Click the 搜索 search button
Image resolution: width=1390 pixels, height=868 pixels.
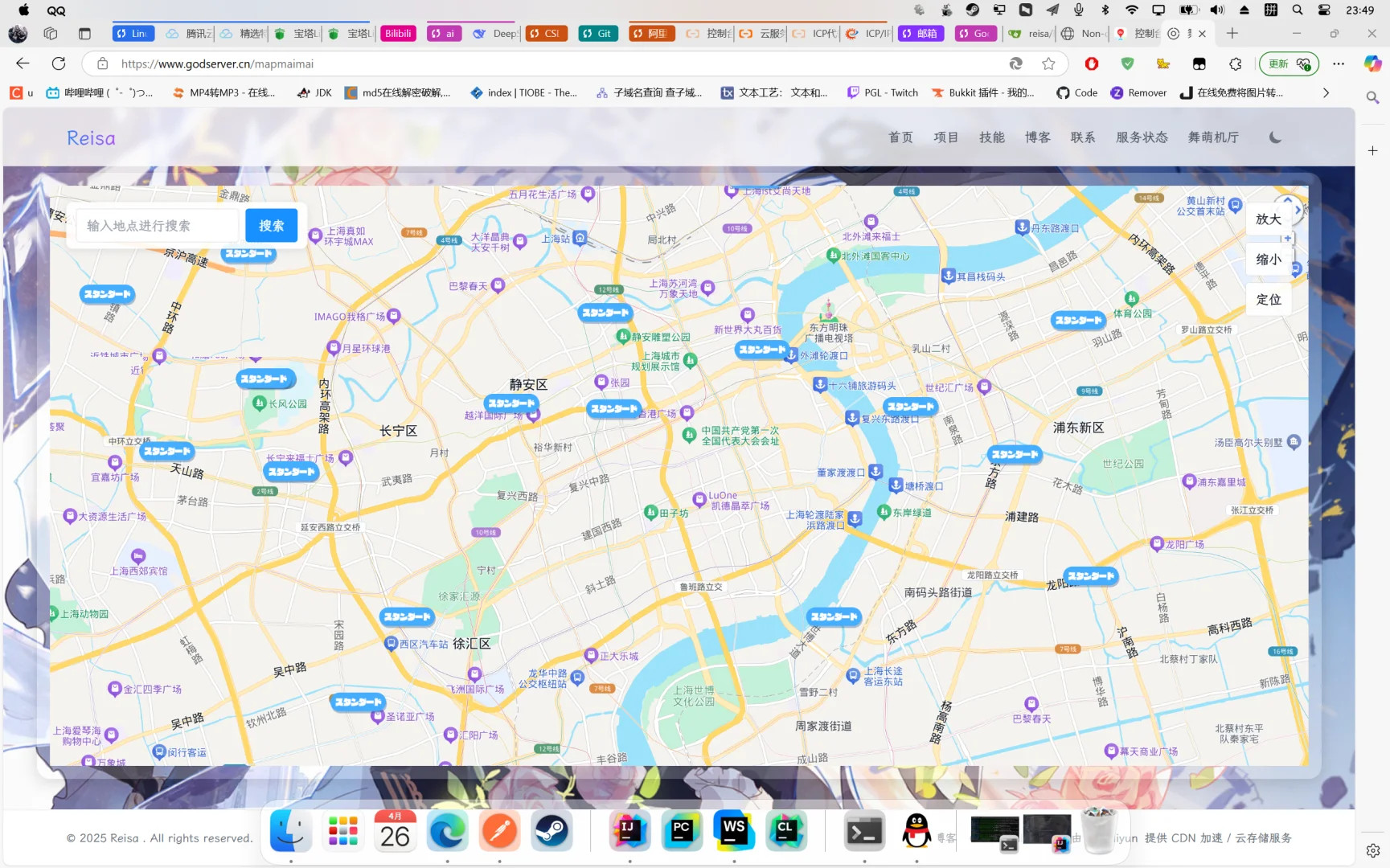[271, 225]
